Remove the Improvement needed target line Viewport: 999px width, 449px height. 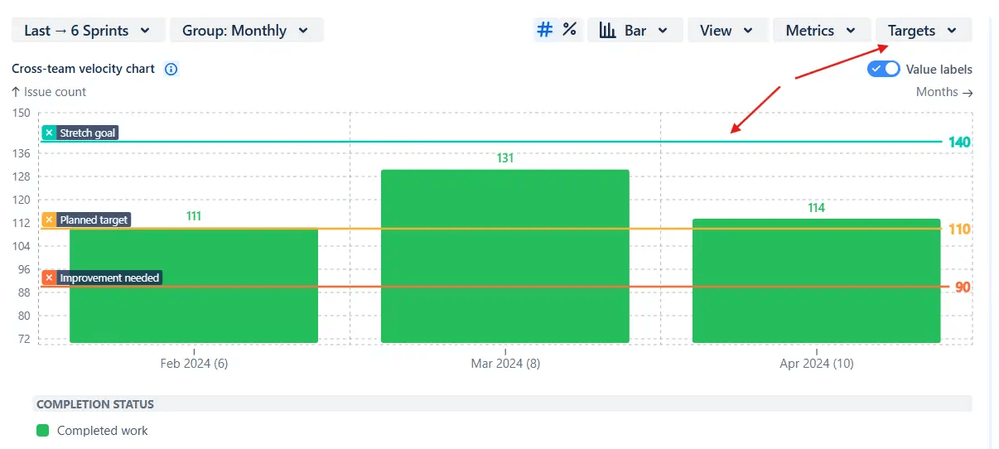tap(49, 278)
